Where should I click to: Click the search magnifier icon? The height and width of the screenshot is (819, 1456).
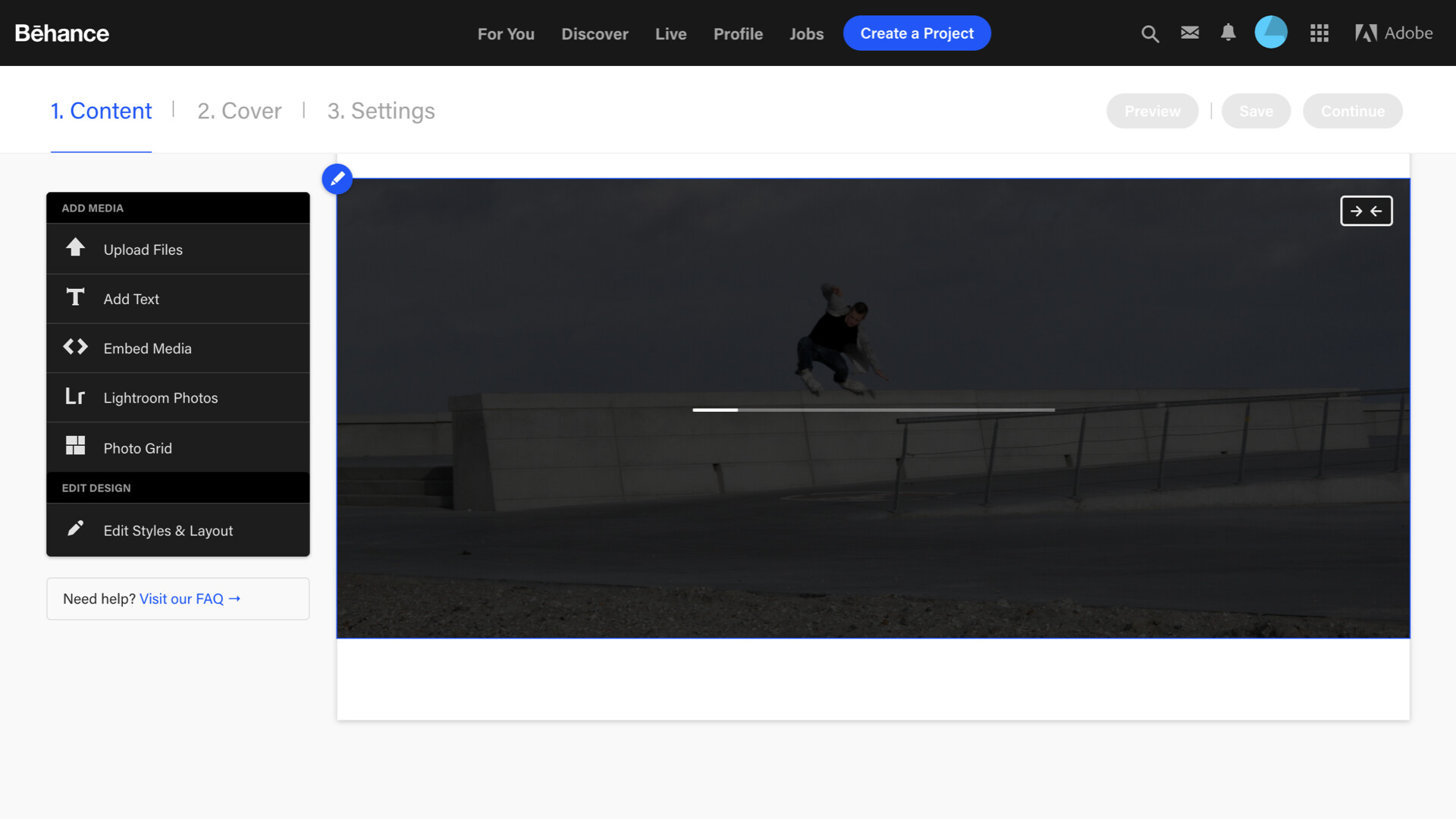tap(1150, 33)
